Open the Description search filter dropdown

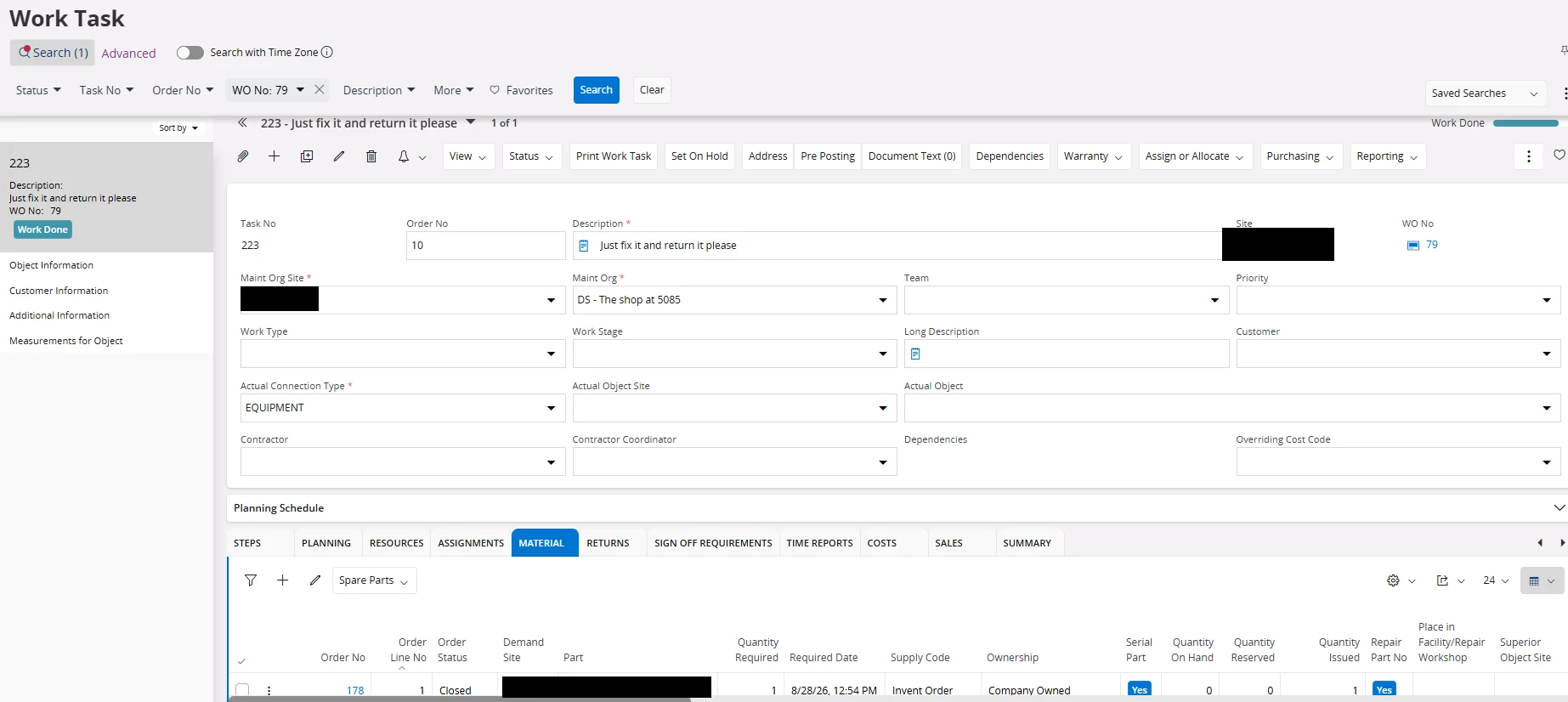pos(379,90)
